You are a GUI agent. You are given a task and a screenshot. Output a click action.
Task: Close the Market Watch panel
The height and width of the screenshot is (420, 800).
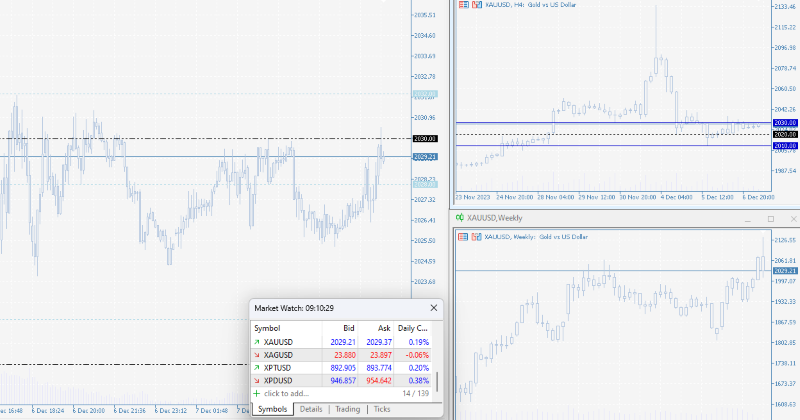click(x=434, y=308)
